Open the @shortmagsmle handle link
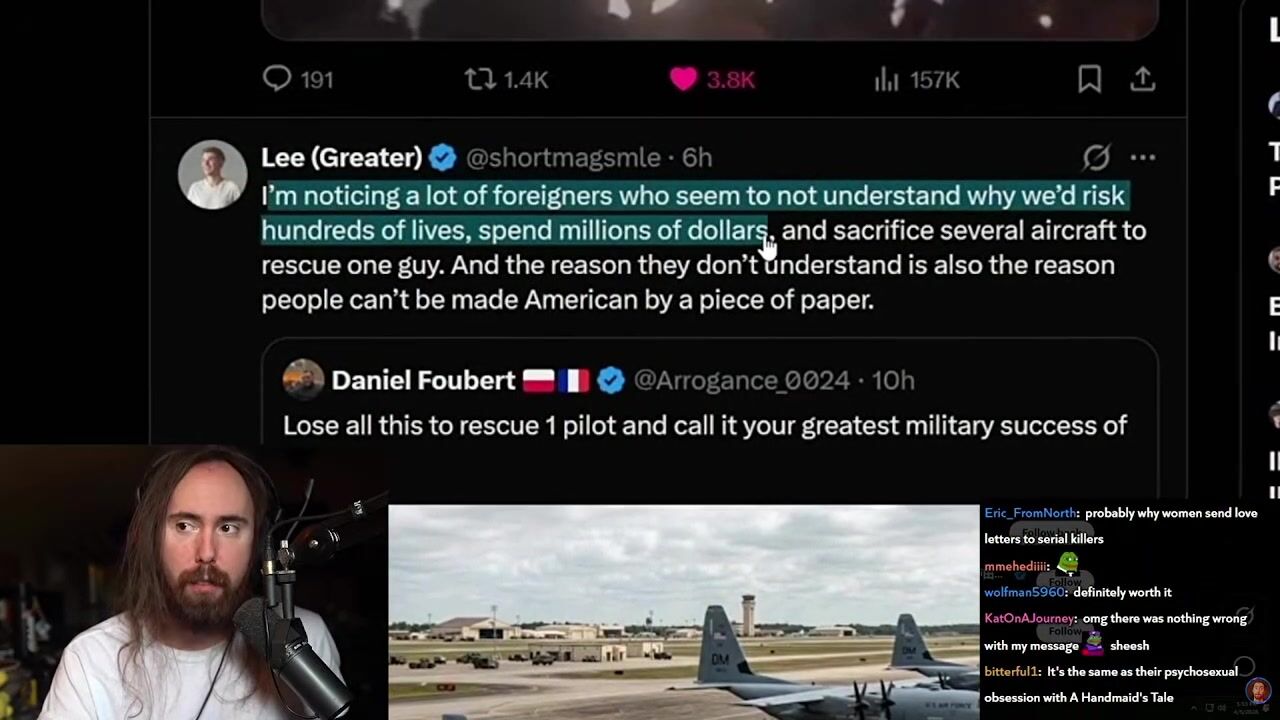 (563, 157)
